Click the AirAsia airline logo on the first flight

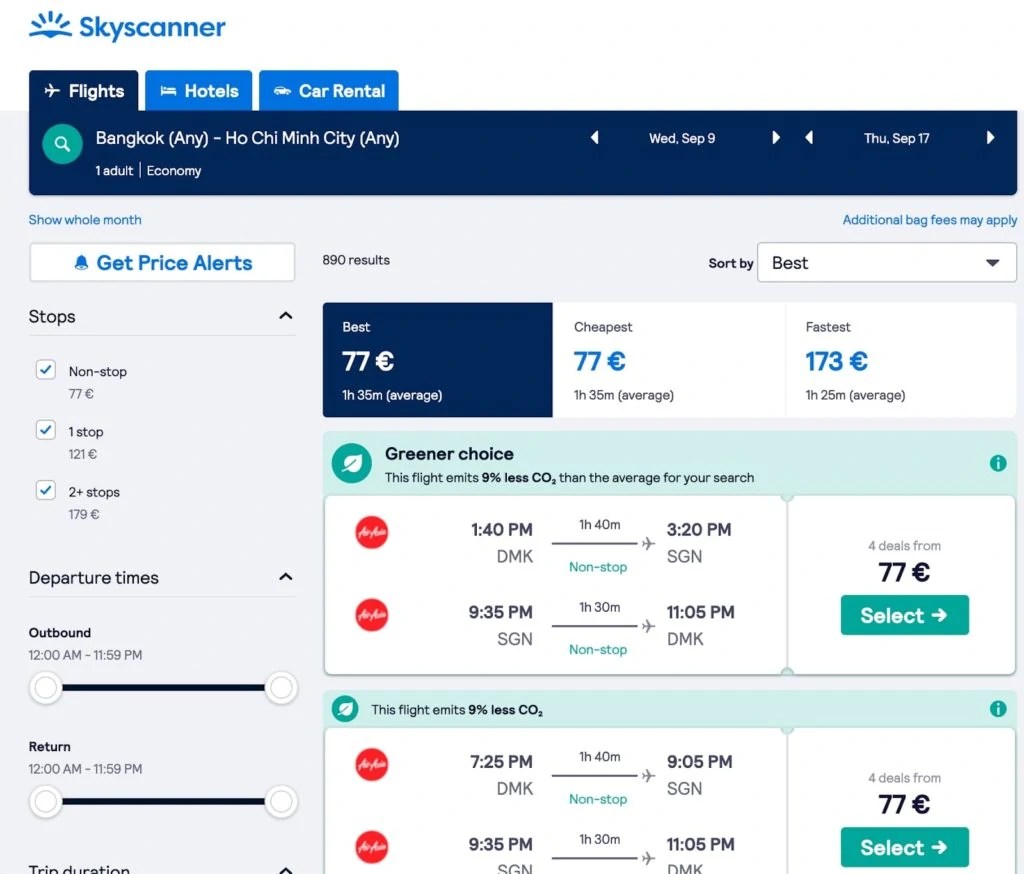(x=371, y=533)
